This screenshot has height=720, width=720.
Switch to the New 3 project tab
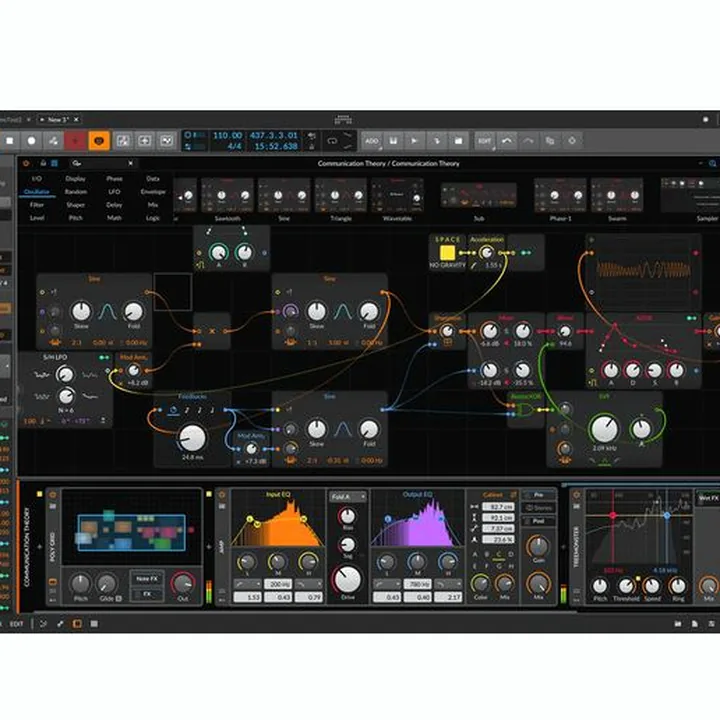pyautogui.click(x=59, y=119)
